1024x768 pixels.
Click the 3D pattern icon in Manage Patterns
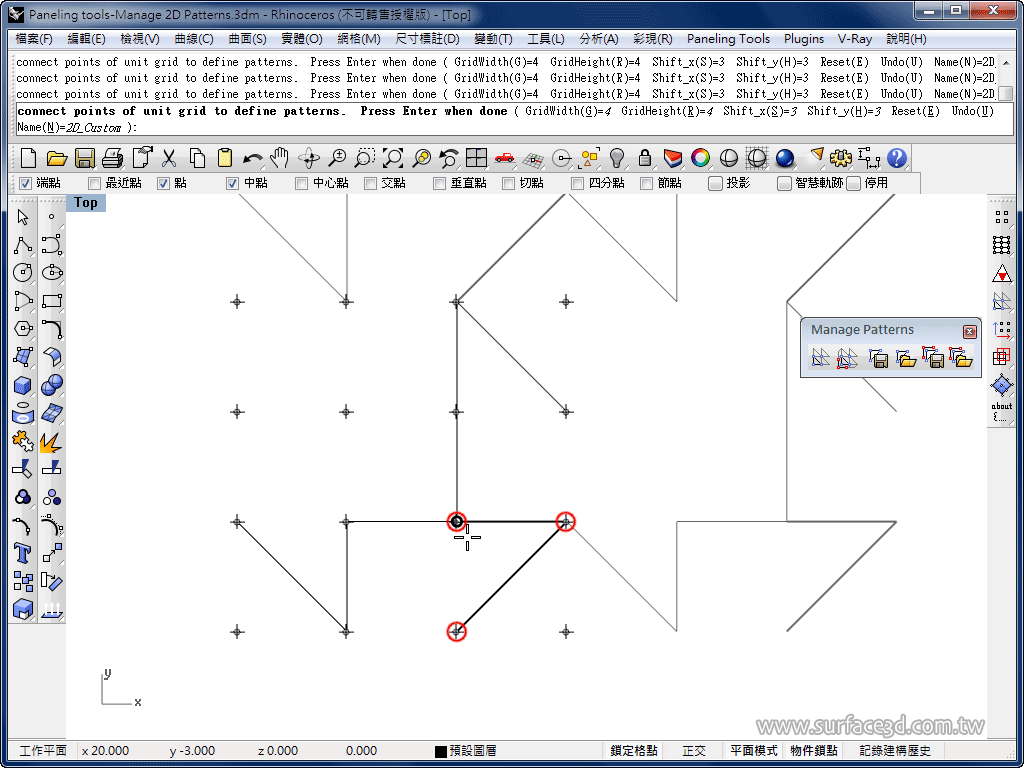(x=848, y=358)
